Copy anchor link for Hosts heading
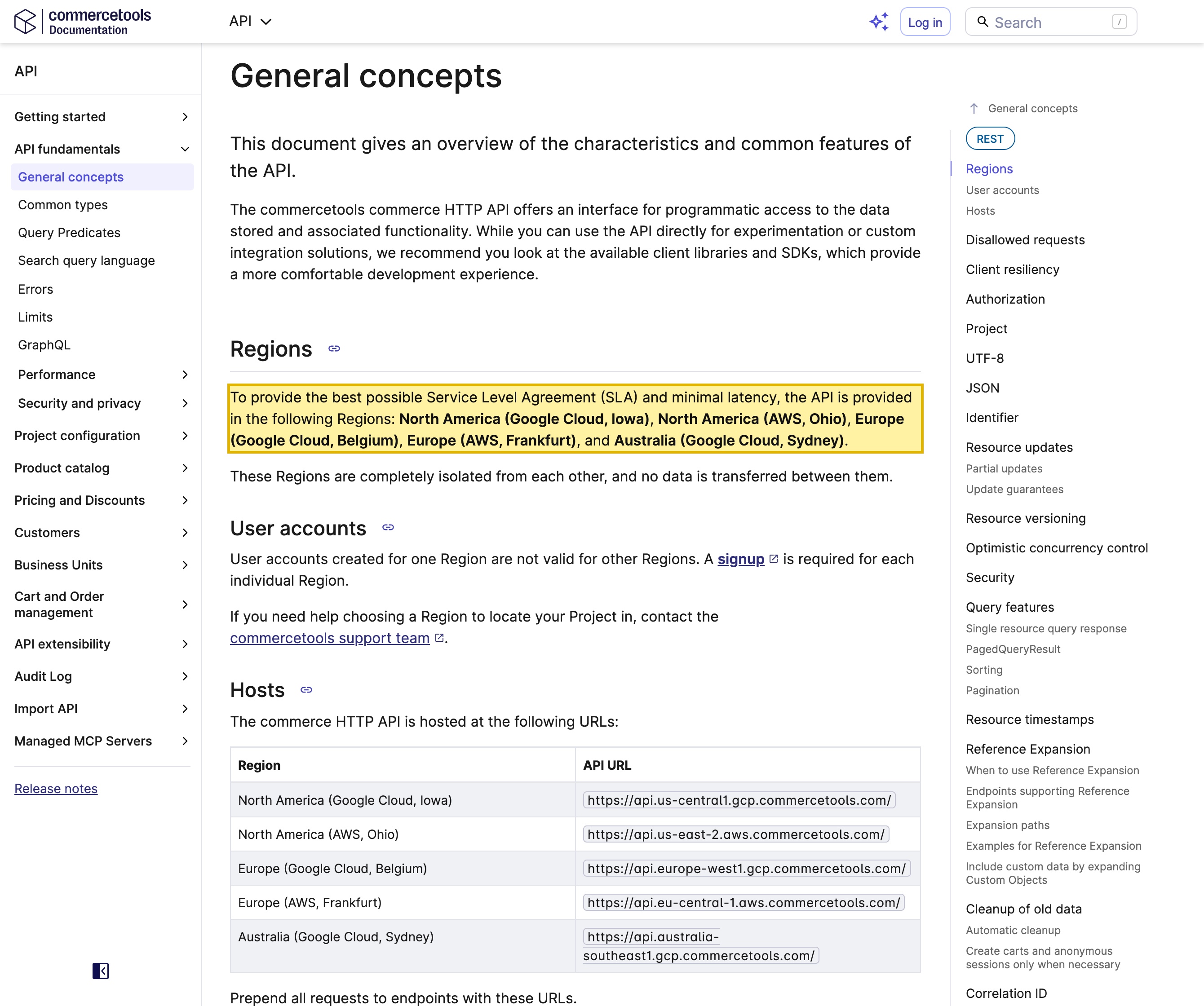Image resolution: width=1204 pixels, height=1006 pixels. coord(306,689)
